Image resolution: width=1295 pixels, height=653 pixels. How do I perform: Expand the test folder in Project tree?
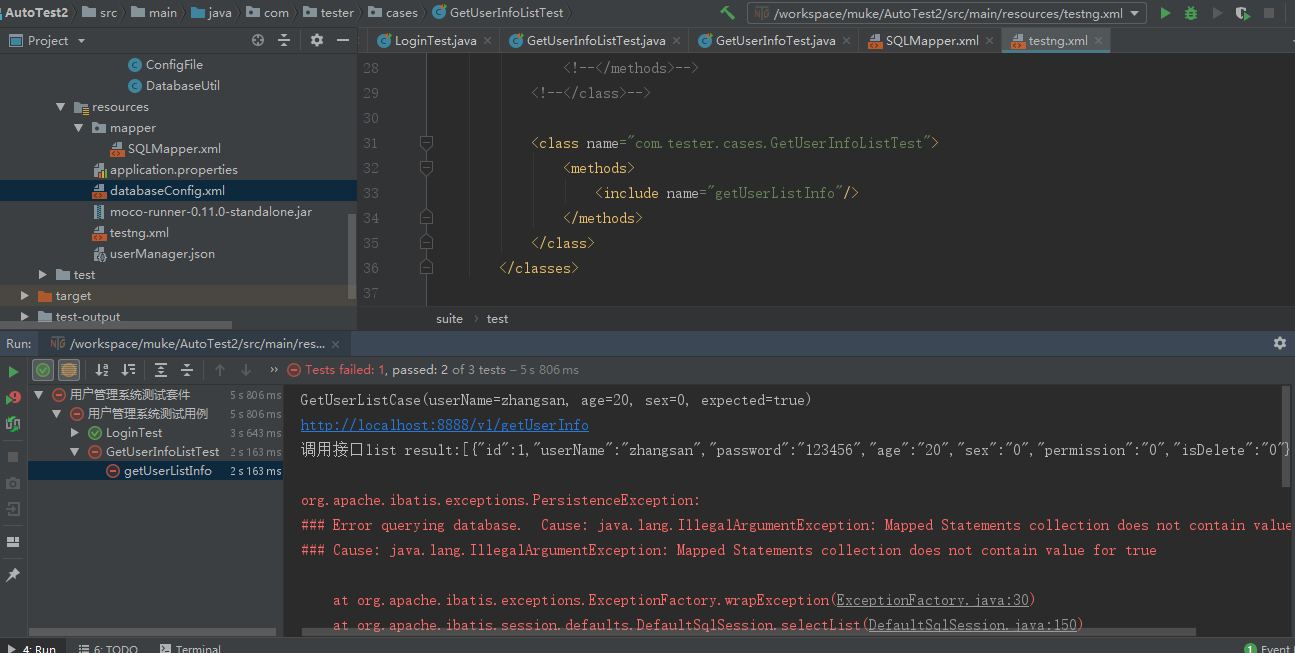(42, 275)
